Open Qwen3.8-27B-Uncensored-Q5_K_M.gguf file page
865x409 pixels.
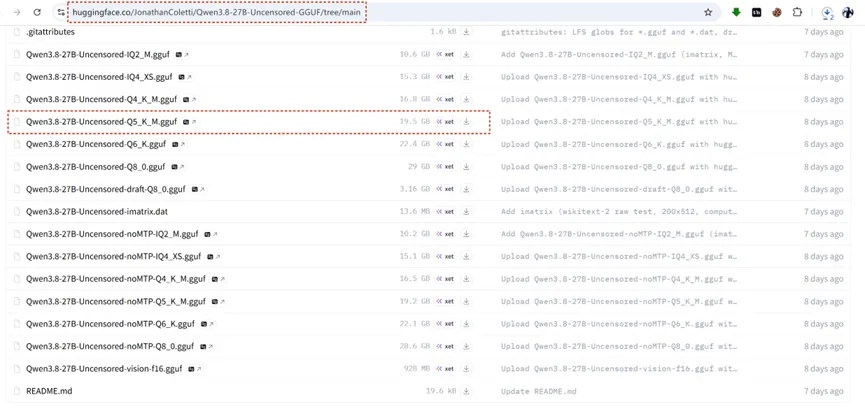102,122
